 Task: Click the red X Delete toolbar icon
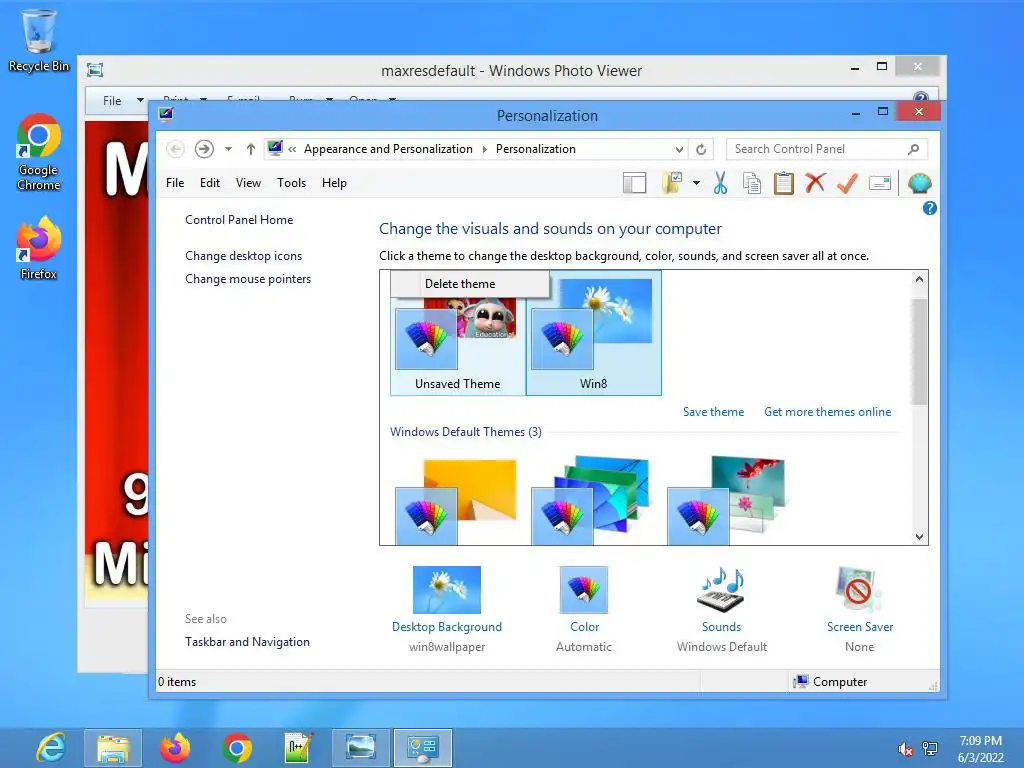815,183
